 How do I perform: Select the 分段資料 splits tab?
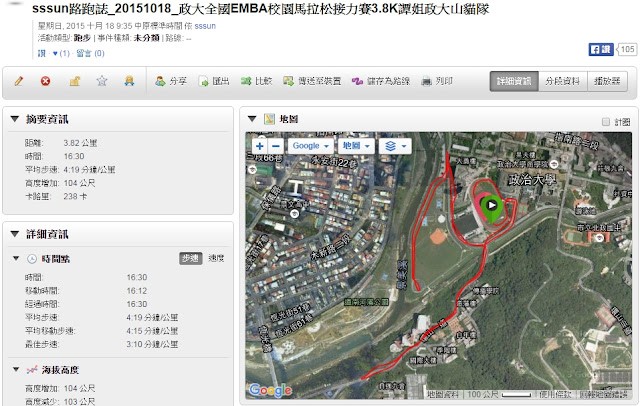tap(563, 81)
